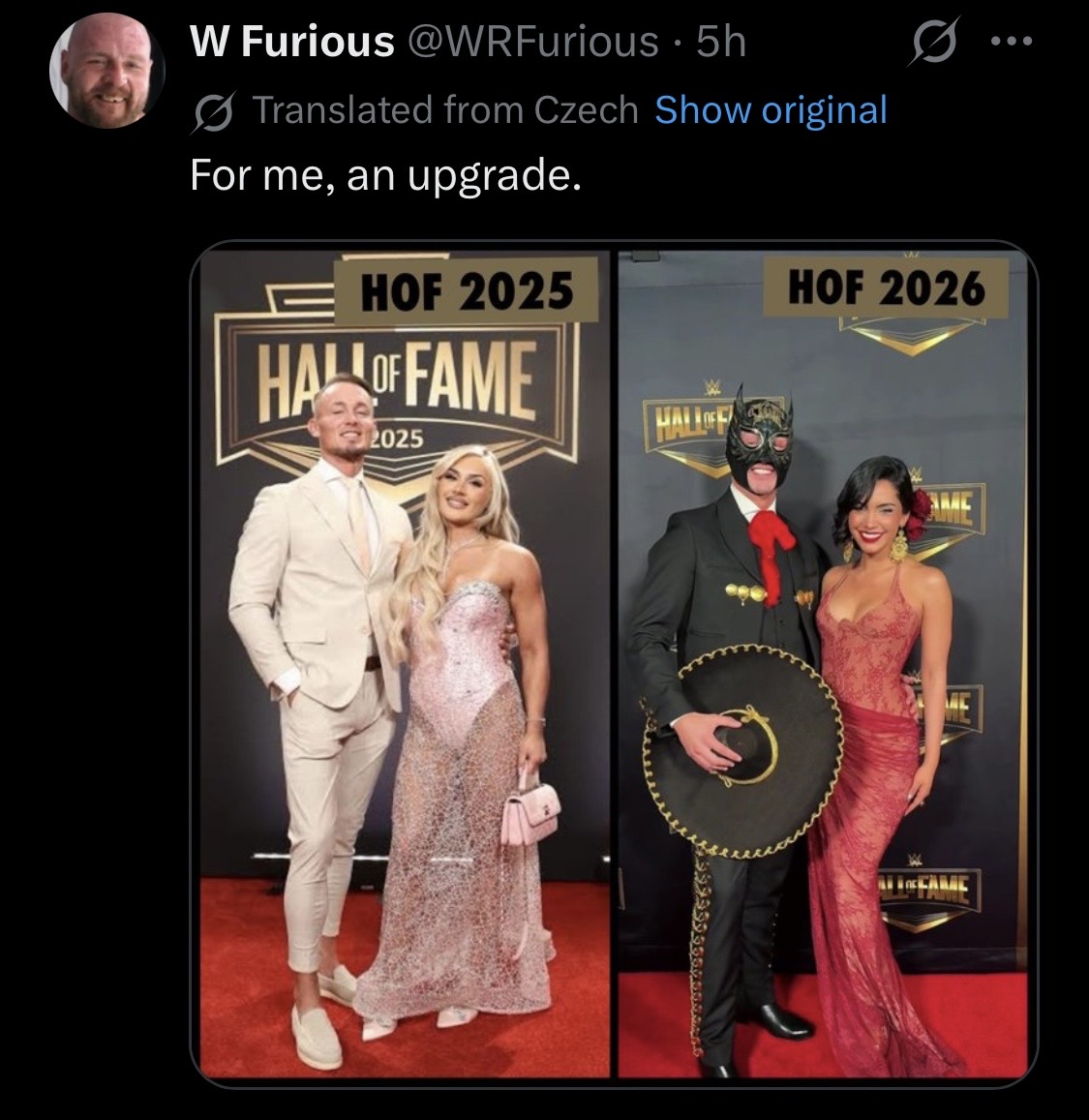Open the HOF 2025 photo
The width and height of the screenshot is (1089, 1120).
click(x=405, y=663)
